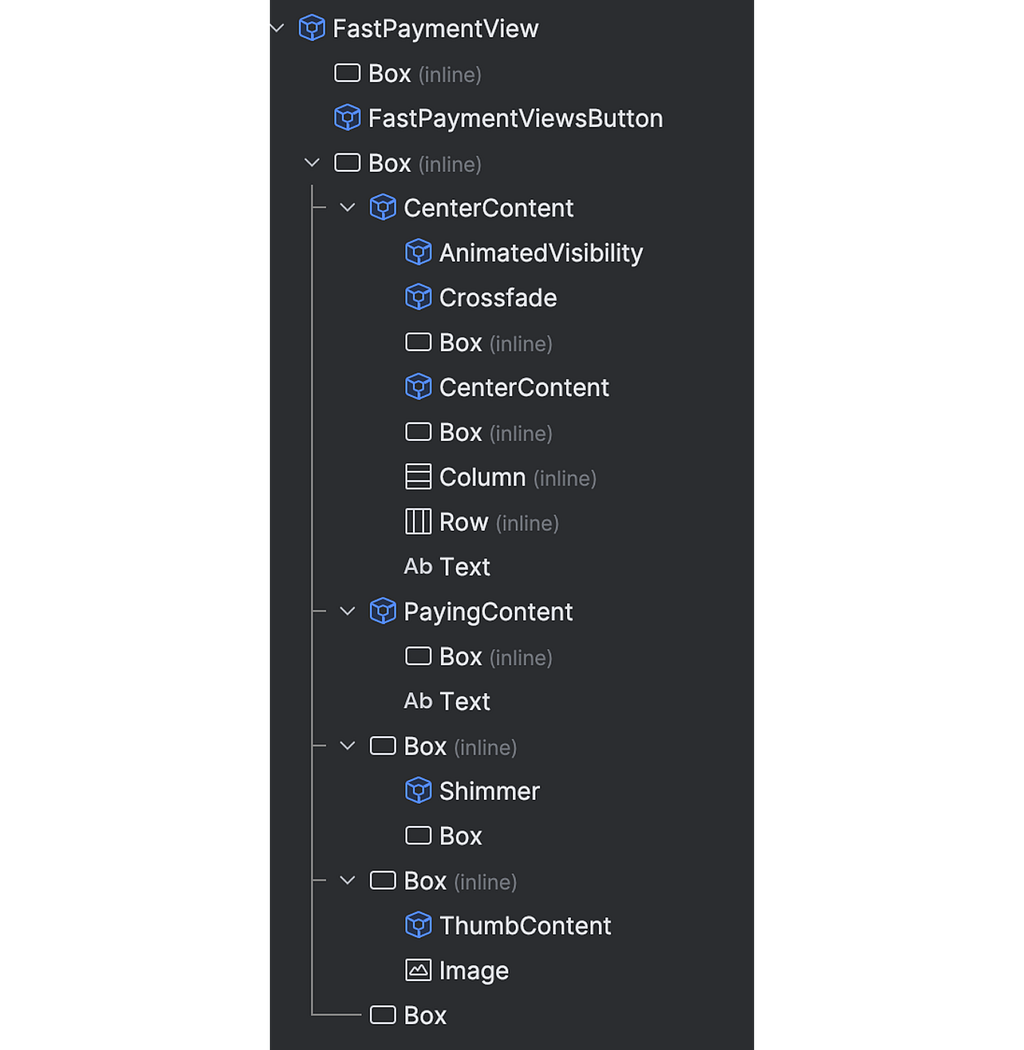Viewport: 1024px width, 1050px height.
Task: Select the first Box (inline) under FastPaymentView
Action: (407, 73)
